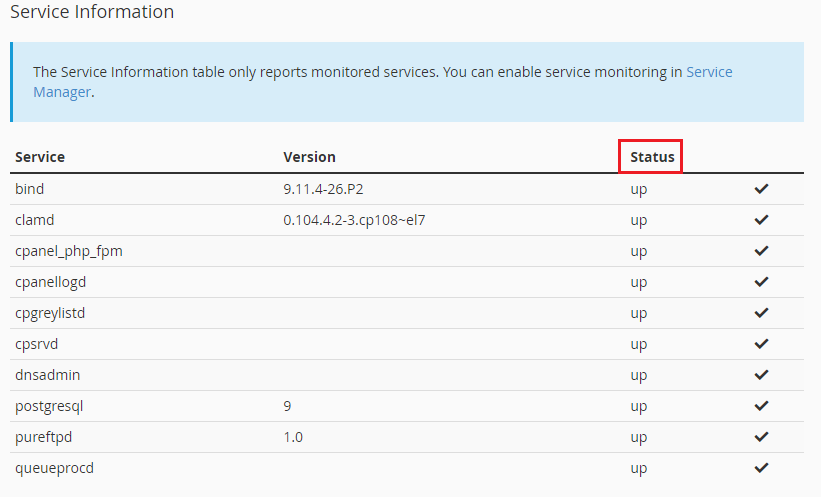Screen dimensions: 821x497
Task: Click the clamd status checkmark icon
Action: pos(761,220)
